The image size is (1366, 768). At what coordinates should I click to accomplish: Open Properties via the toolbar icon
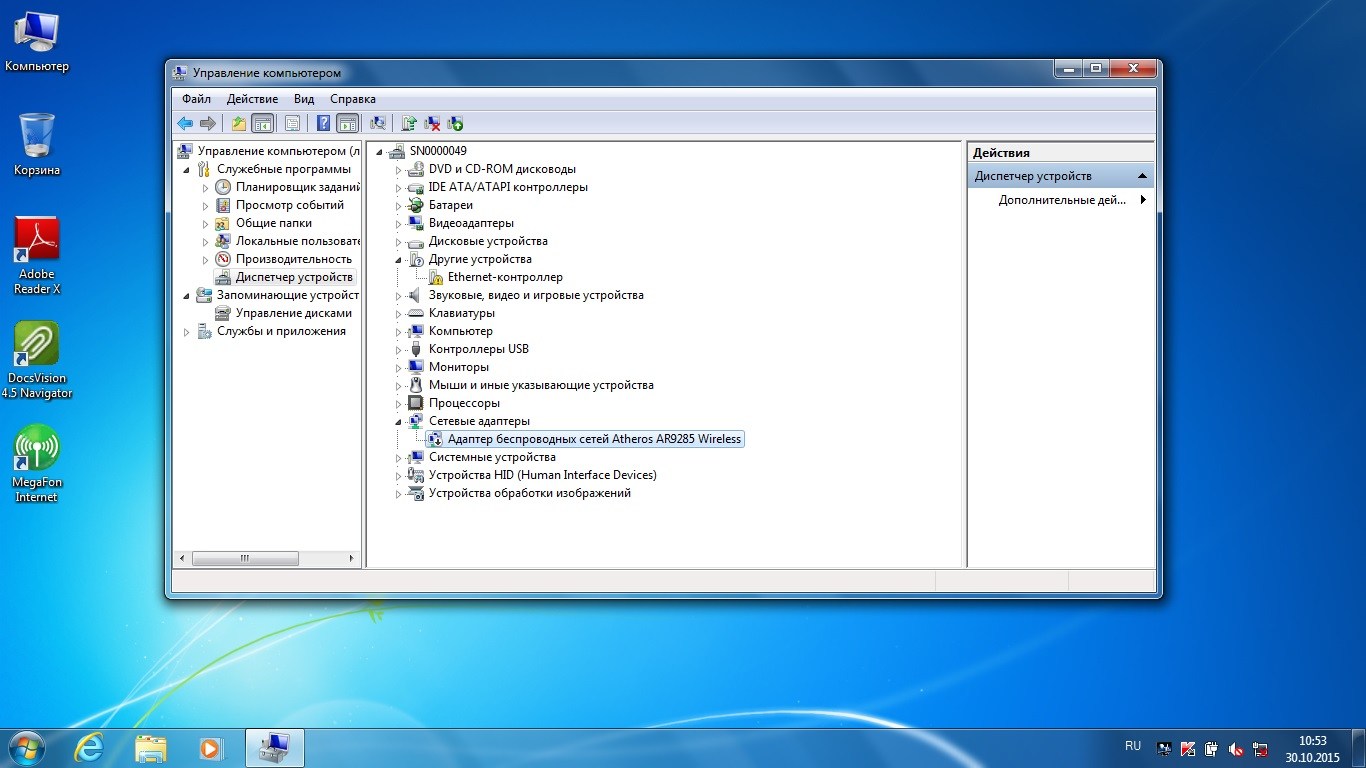point(292,124)
